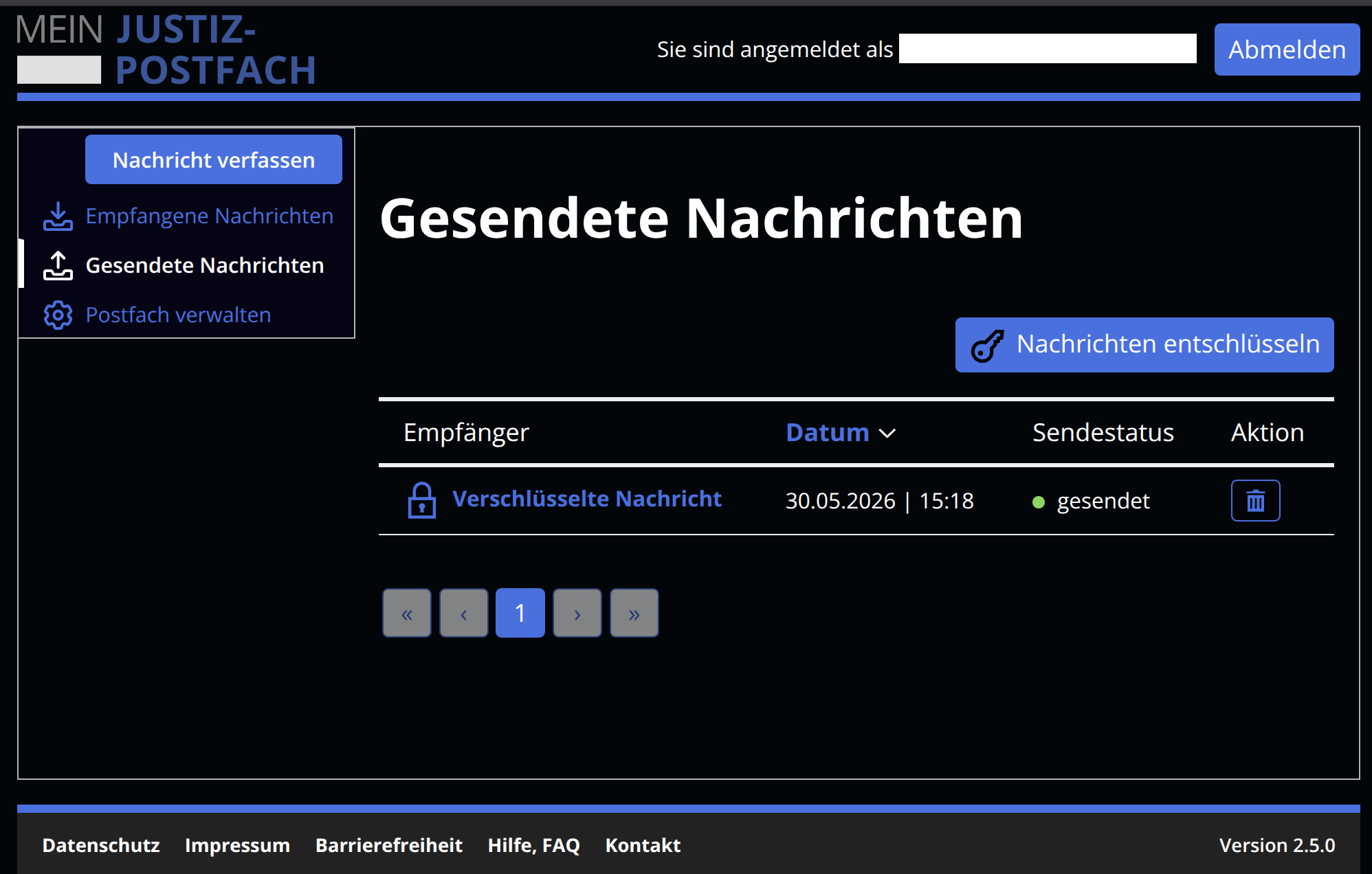This screenshot has height=874, width=1372.
Task: Click the inbox download icon beside Empfangene Nachrichten
Action: pyautogui.click(x=58, y=216)
